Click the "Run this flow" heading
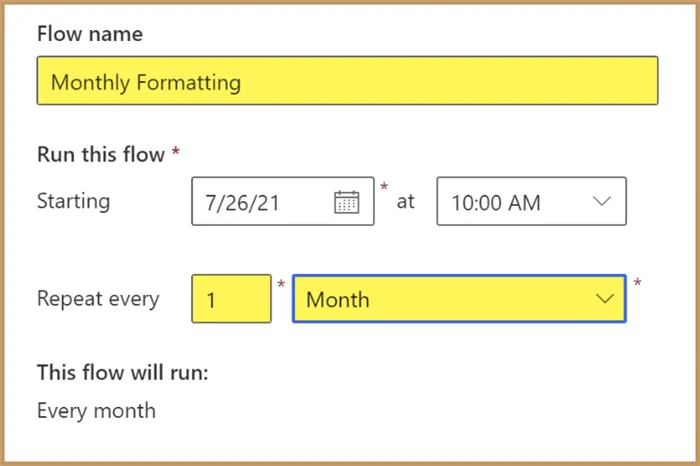The height and width of the screenshot is (466, 700). tap(101, 154)
